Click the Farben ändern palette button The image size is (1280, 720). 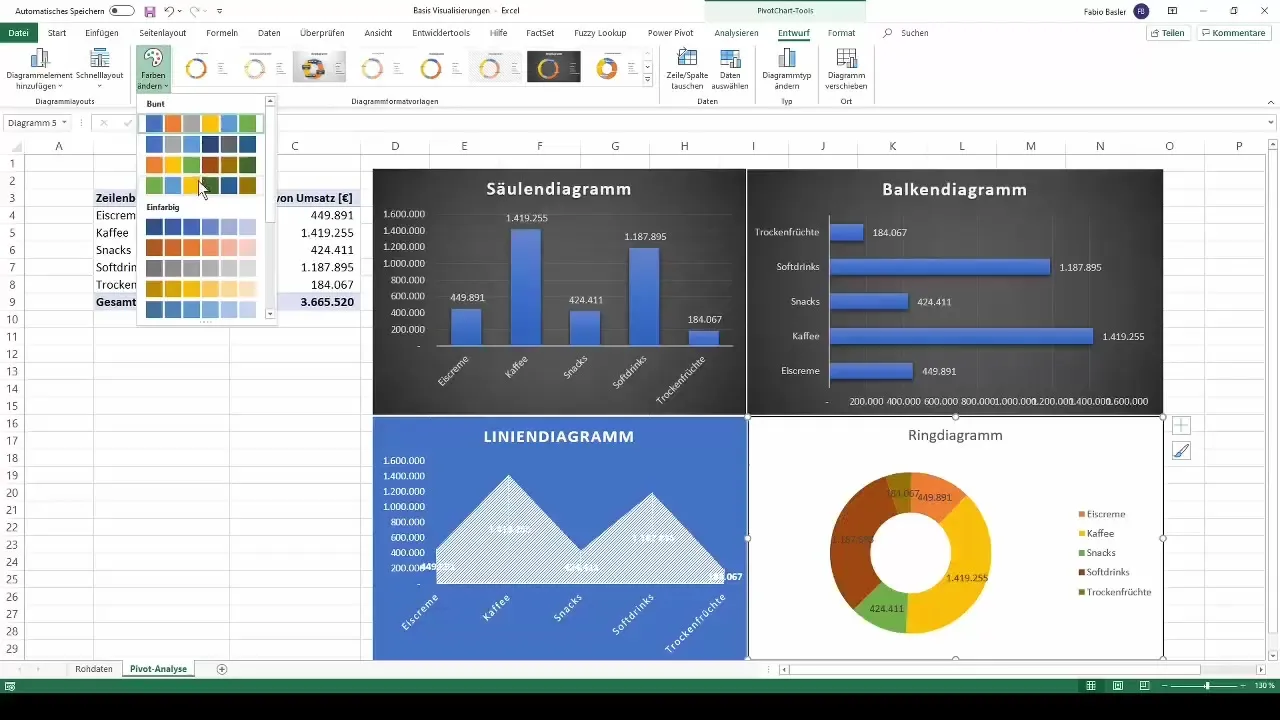[x=153, y=69]
